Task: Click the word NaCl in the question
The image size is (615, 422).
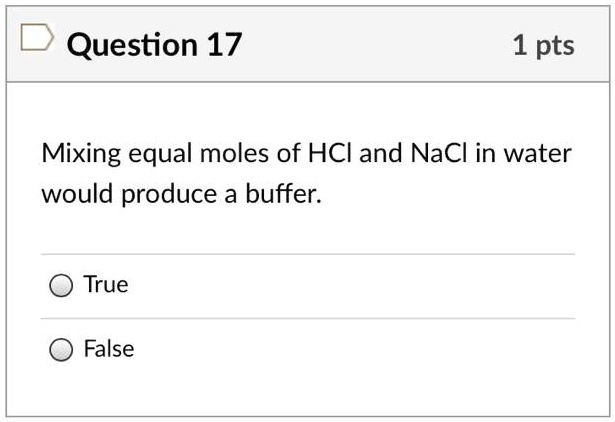Action: (439, 153)
